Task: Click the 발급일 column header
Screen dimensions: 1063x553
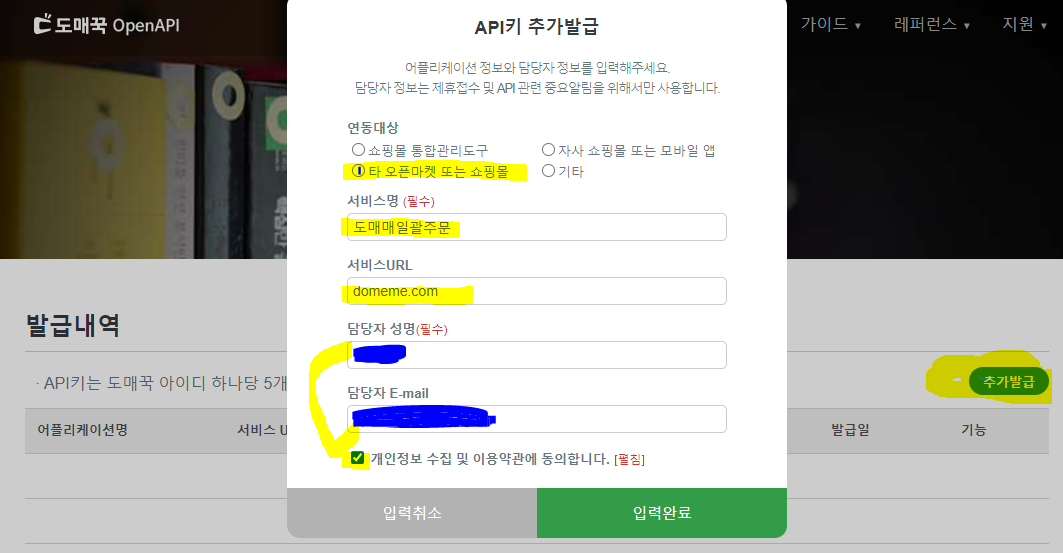Action: pyautogui.click(x=850, y=430)
